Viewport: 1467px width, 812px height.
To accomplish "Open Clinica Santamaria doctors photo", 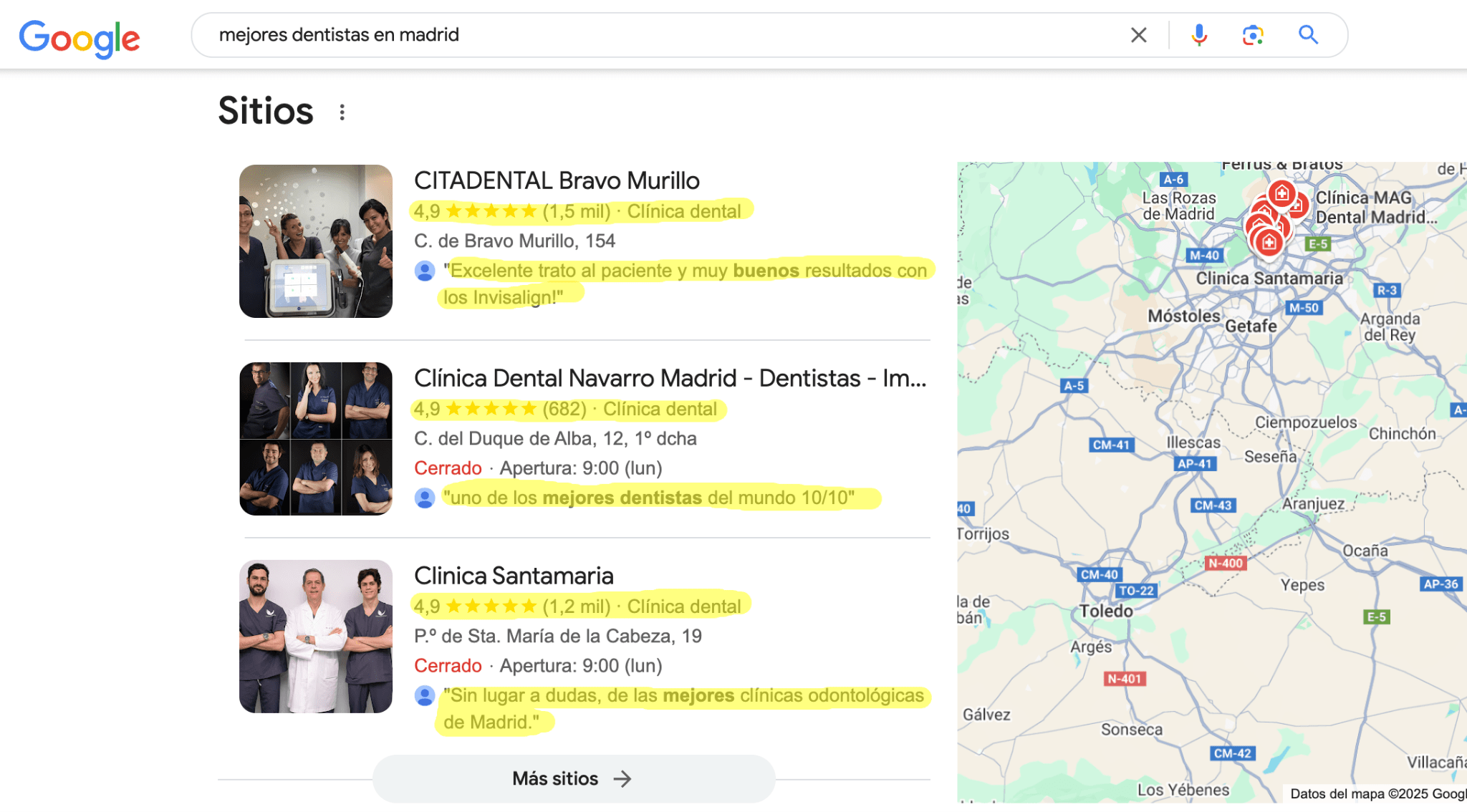I will point(316,637).
